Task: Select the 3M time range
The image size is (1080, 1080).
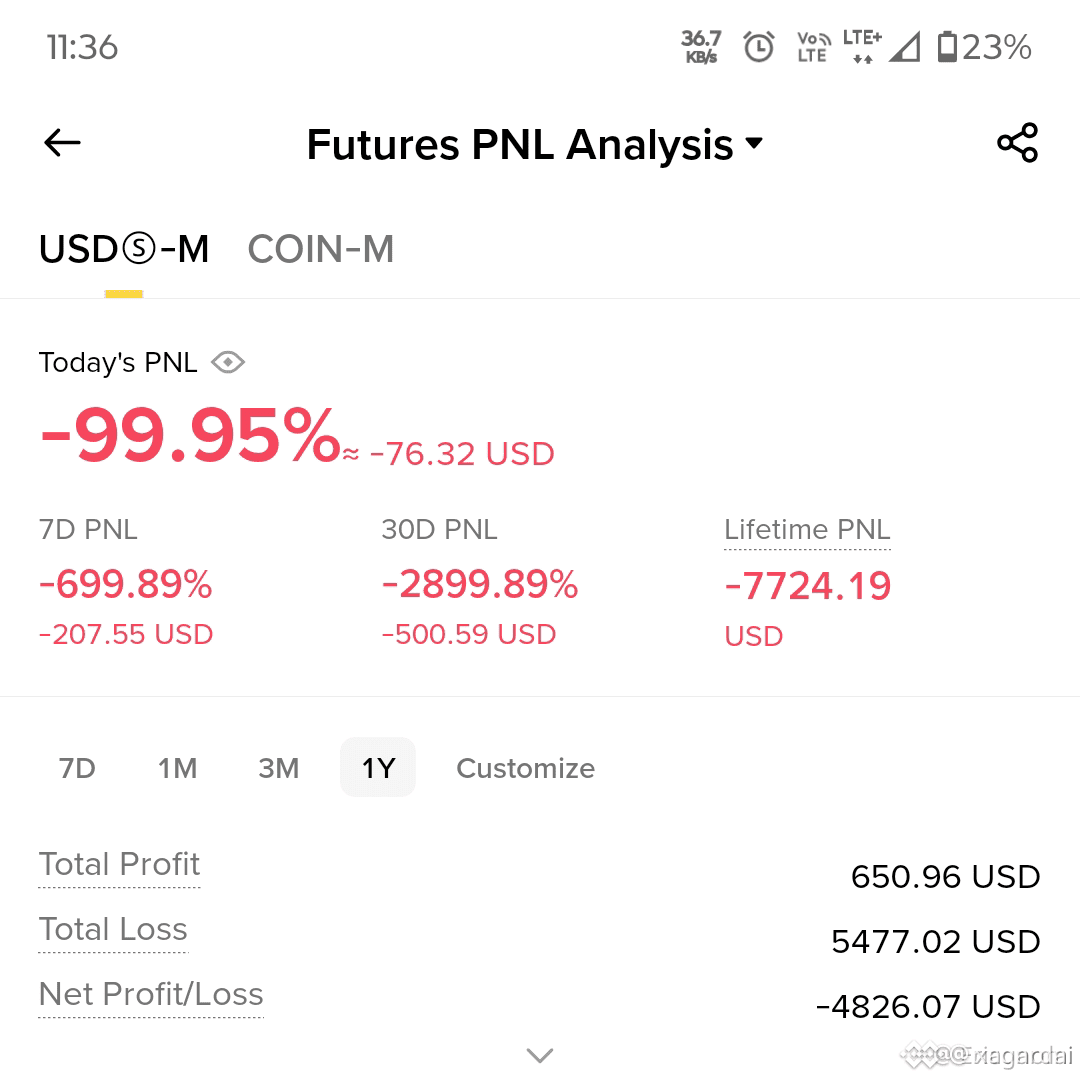Action: click(278, 768)
